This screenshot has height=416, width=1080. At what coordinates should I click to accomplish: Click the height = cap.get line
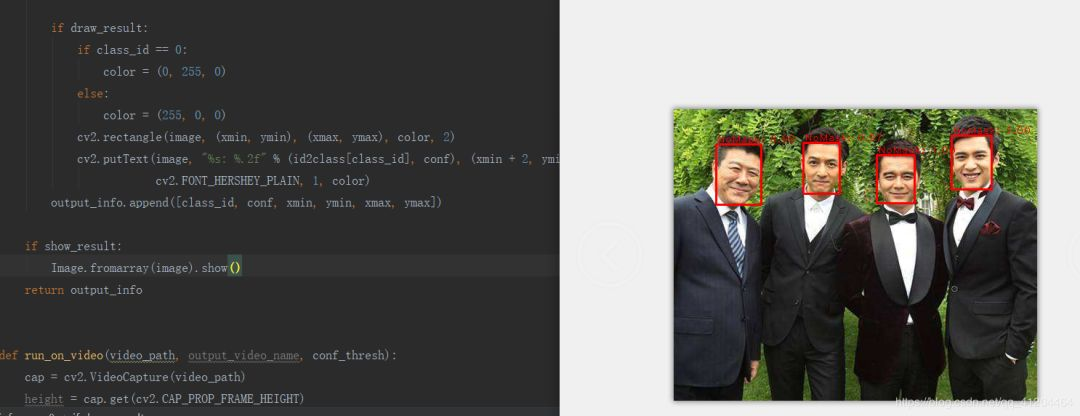tap(164, 399)
